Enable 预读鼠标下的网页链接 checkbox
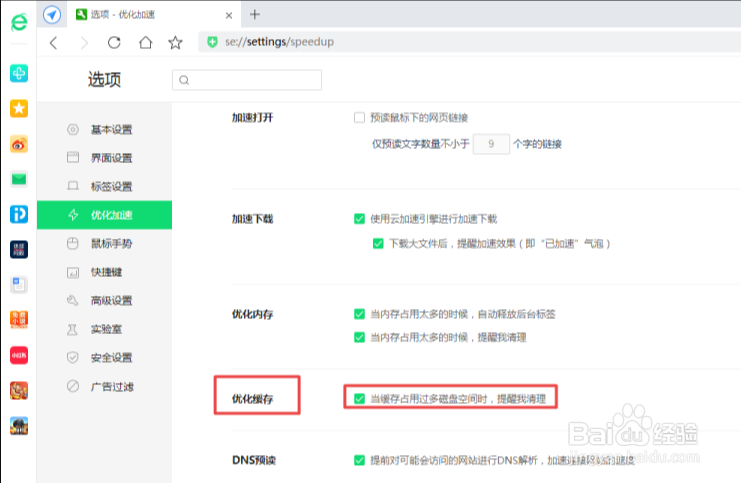 tap(359, 117)
